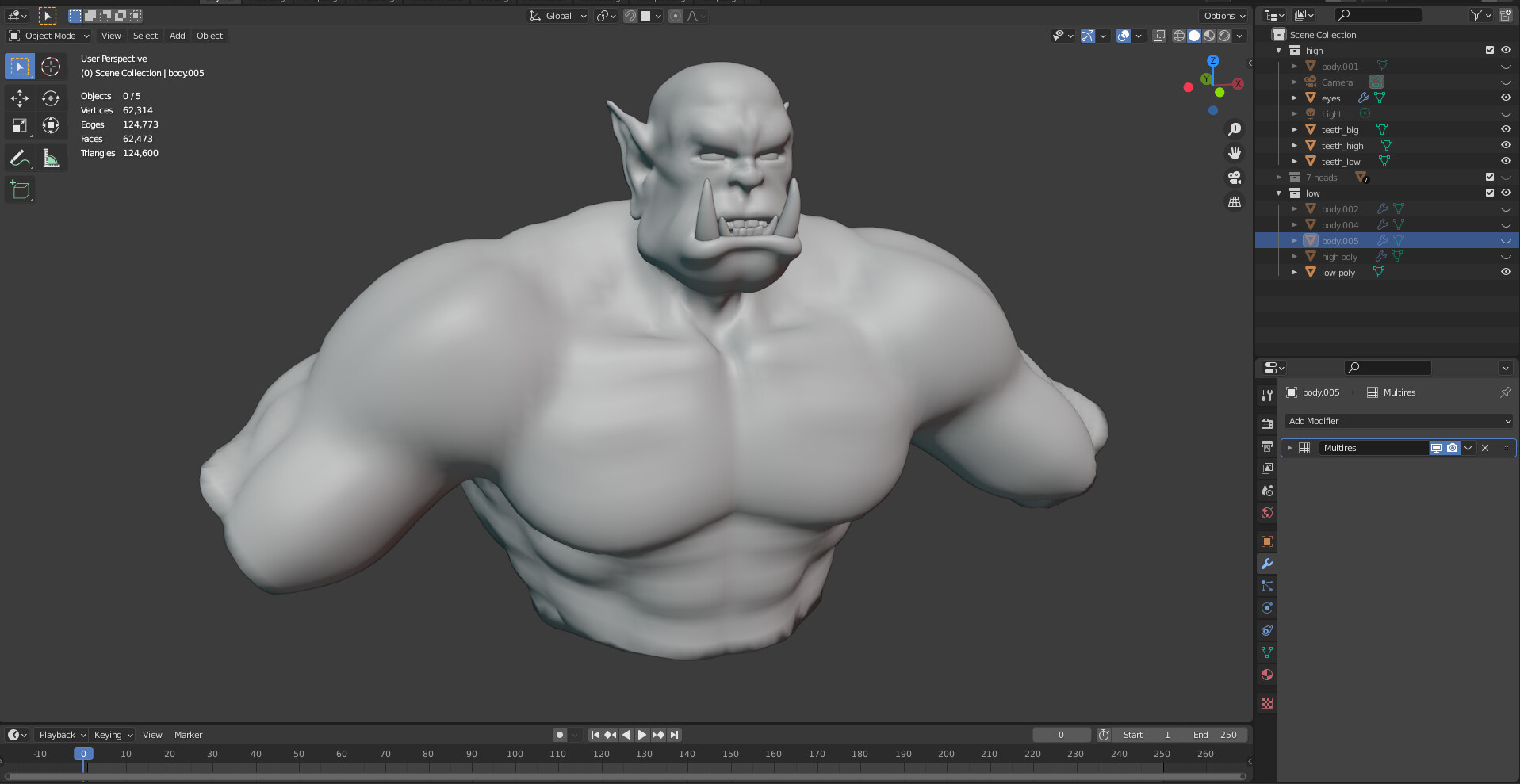Click the End frame field
Screen dimensions: 1520x784
click(x=1214, y=735)
